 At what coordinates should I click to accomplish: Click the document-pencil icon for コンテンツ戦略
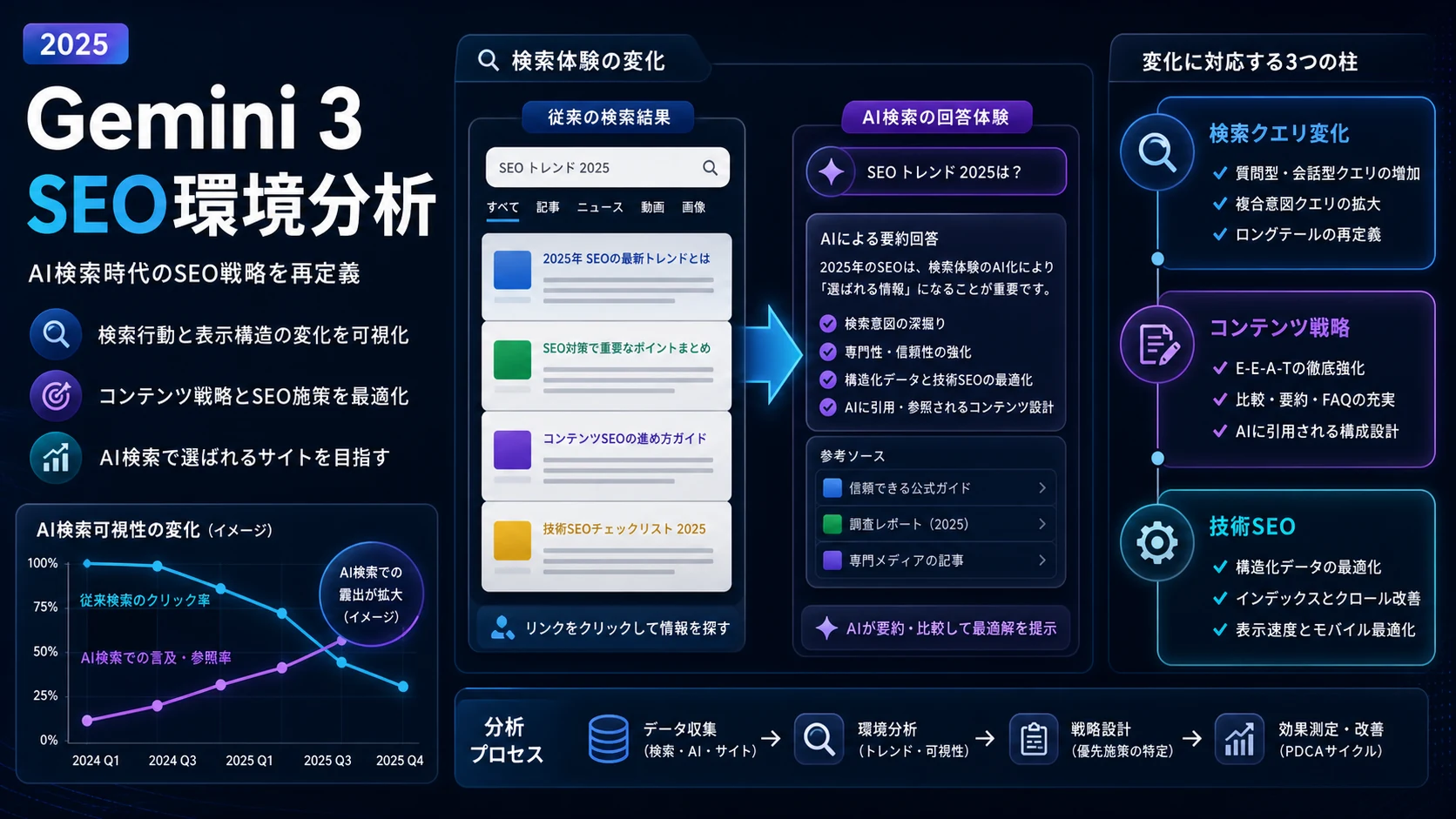point(1157,345)
